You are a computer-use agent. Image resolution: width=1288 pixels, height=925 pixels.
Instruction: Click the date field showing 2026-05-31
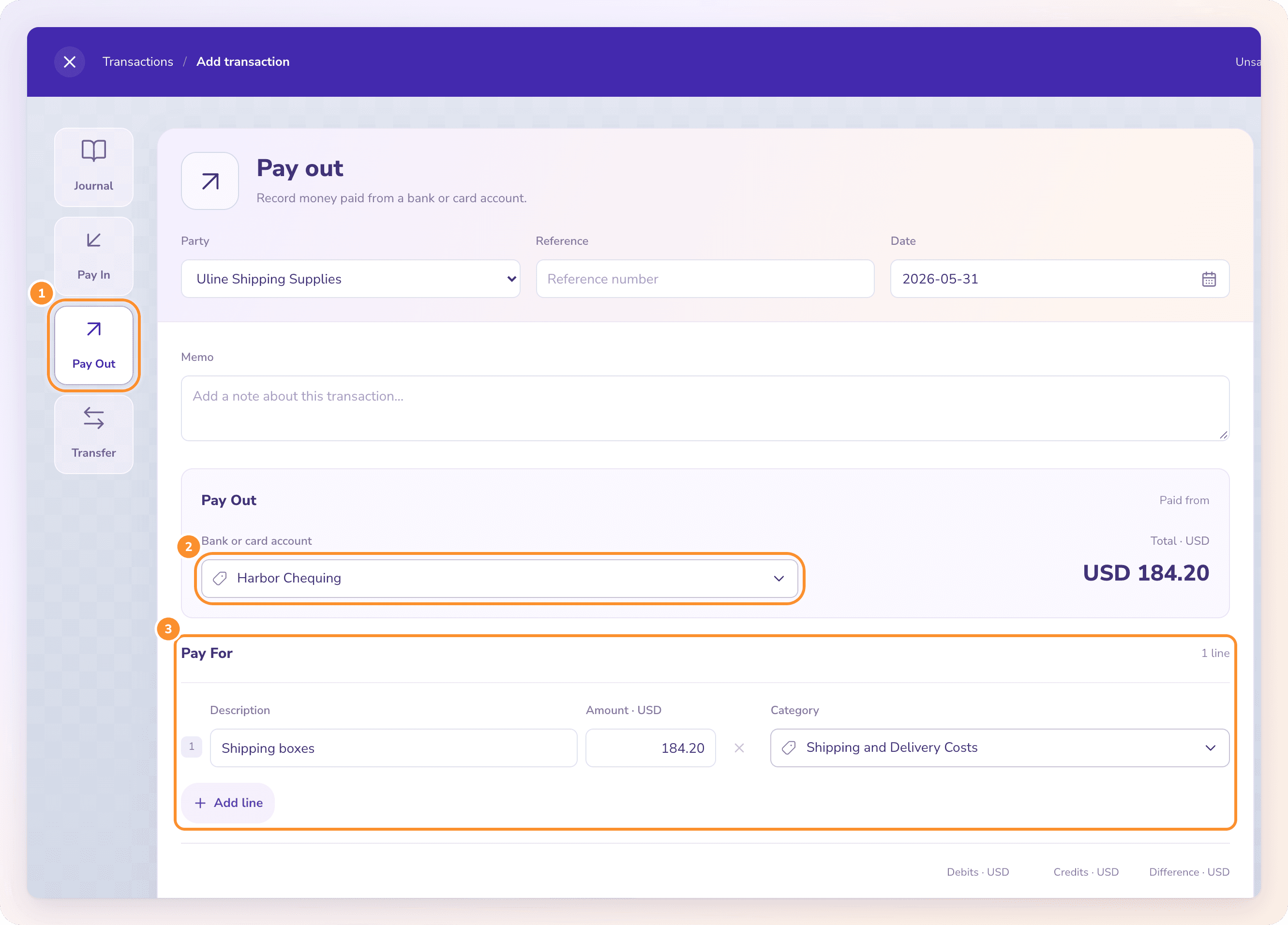1059,279
